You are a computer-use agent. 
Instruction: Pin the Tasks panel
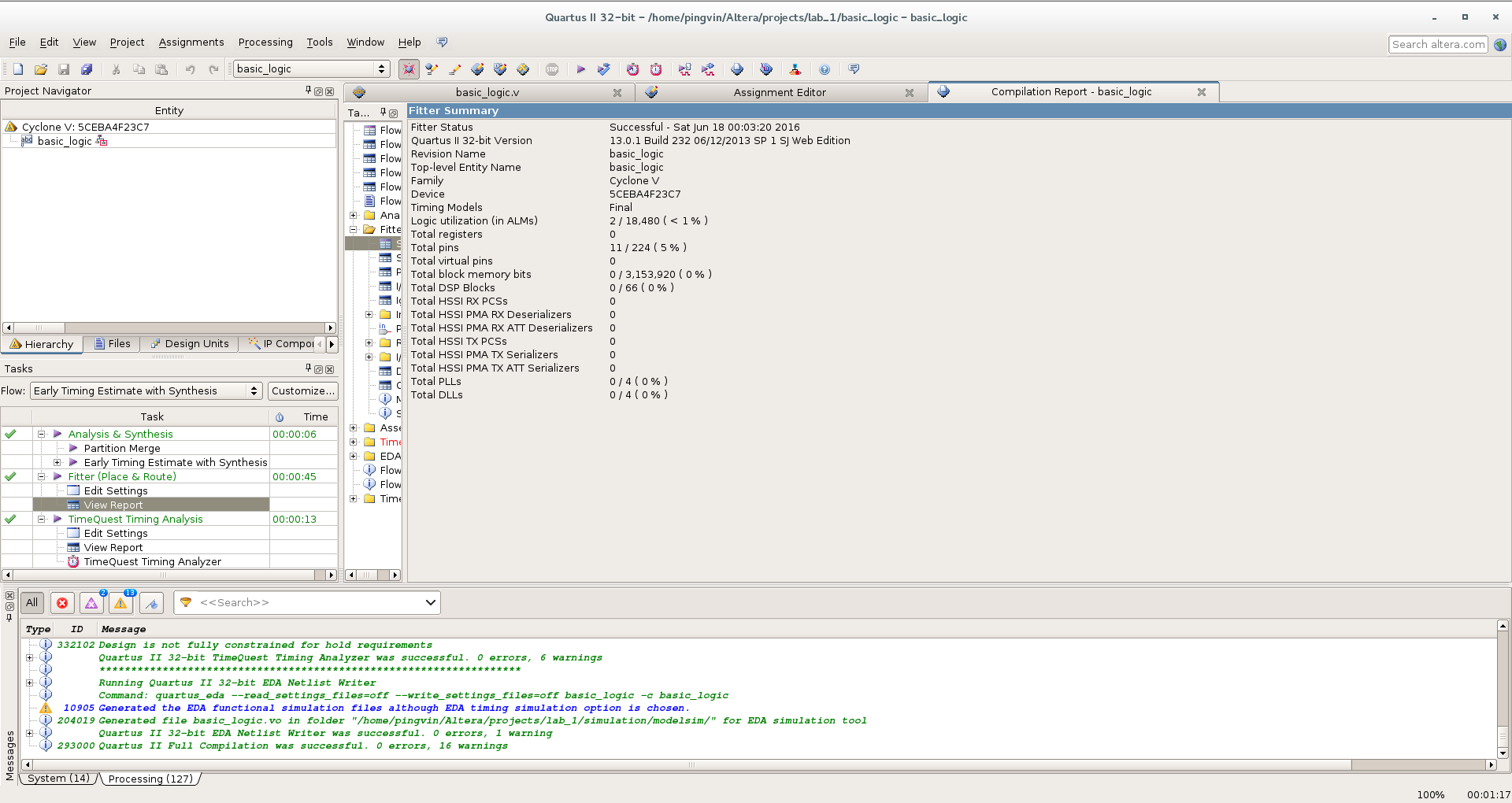tap(308, 368)
